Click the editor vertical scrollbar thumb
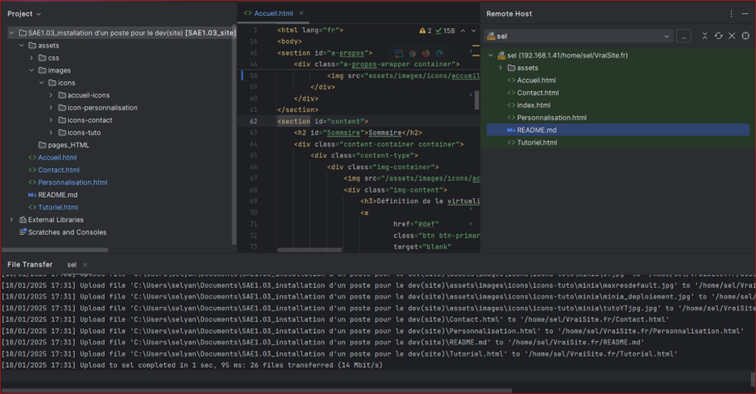 (x=477, y=100)
